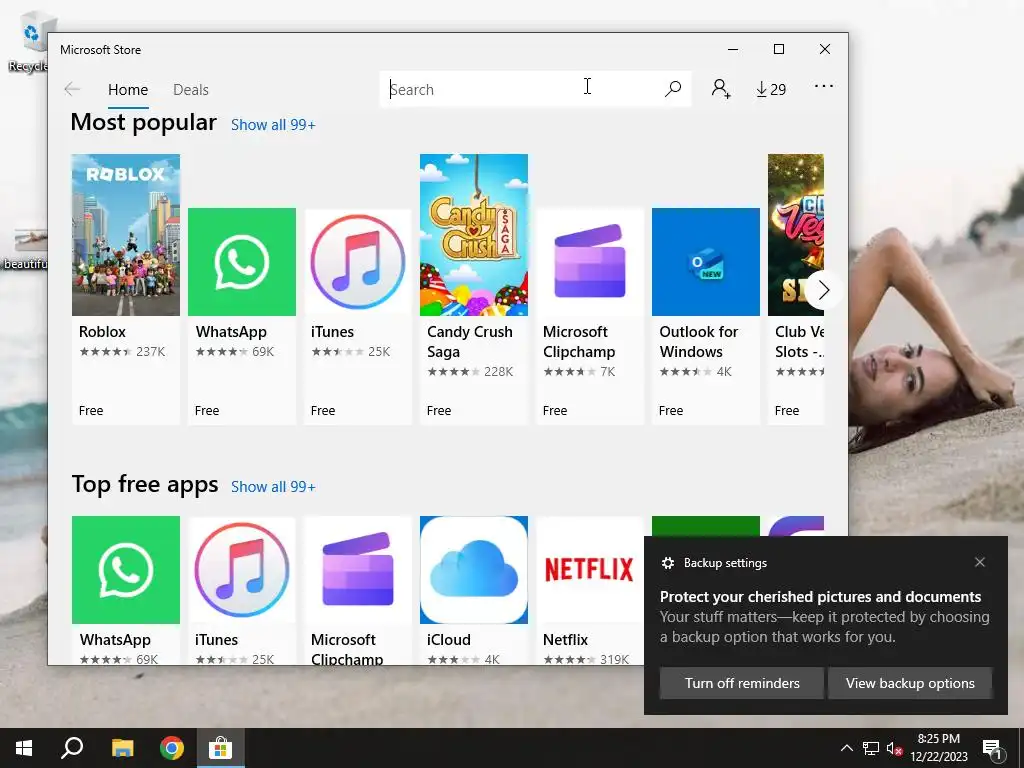The image size is (1024, 768).
Task: Launch Google Chrome from taskbar
Action: [x=172, y=748]
